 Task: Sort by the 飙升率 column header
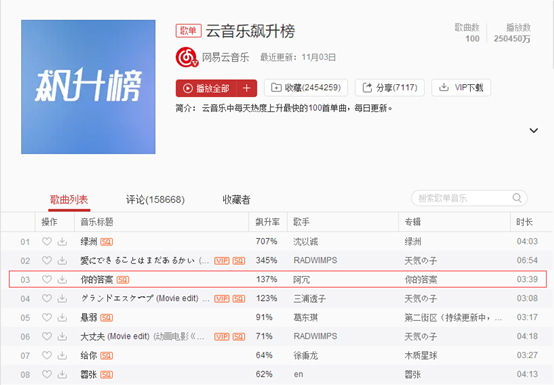(x=267, y=222)
